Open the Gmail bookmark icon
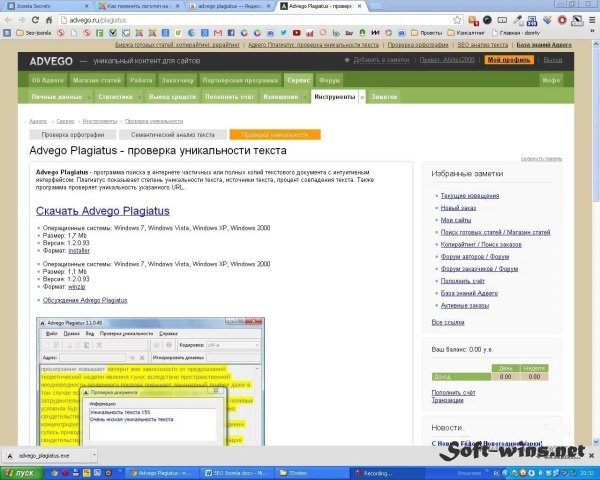 (218, 33)
